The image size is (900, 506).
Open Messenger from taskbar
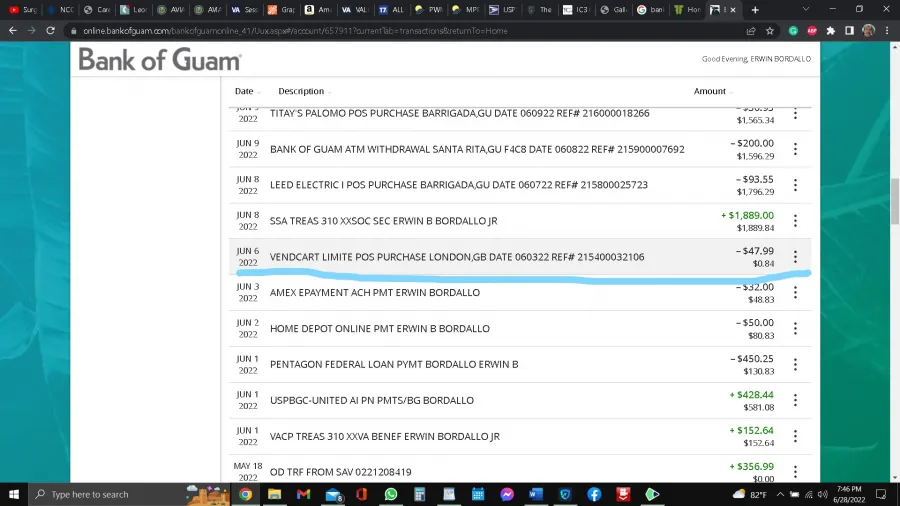pos(507,494)
